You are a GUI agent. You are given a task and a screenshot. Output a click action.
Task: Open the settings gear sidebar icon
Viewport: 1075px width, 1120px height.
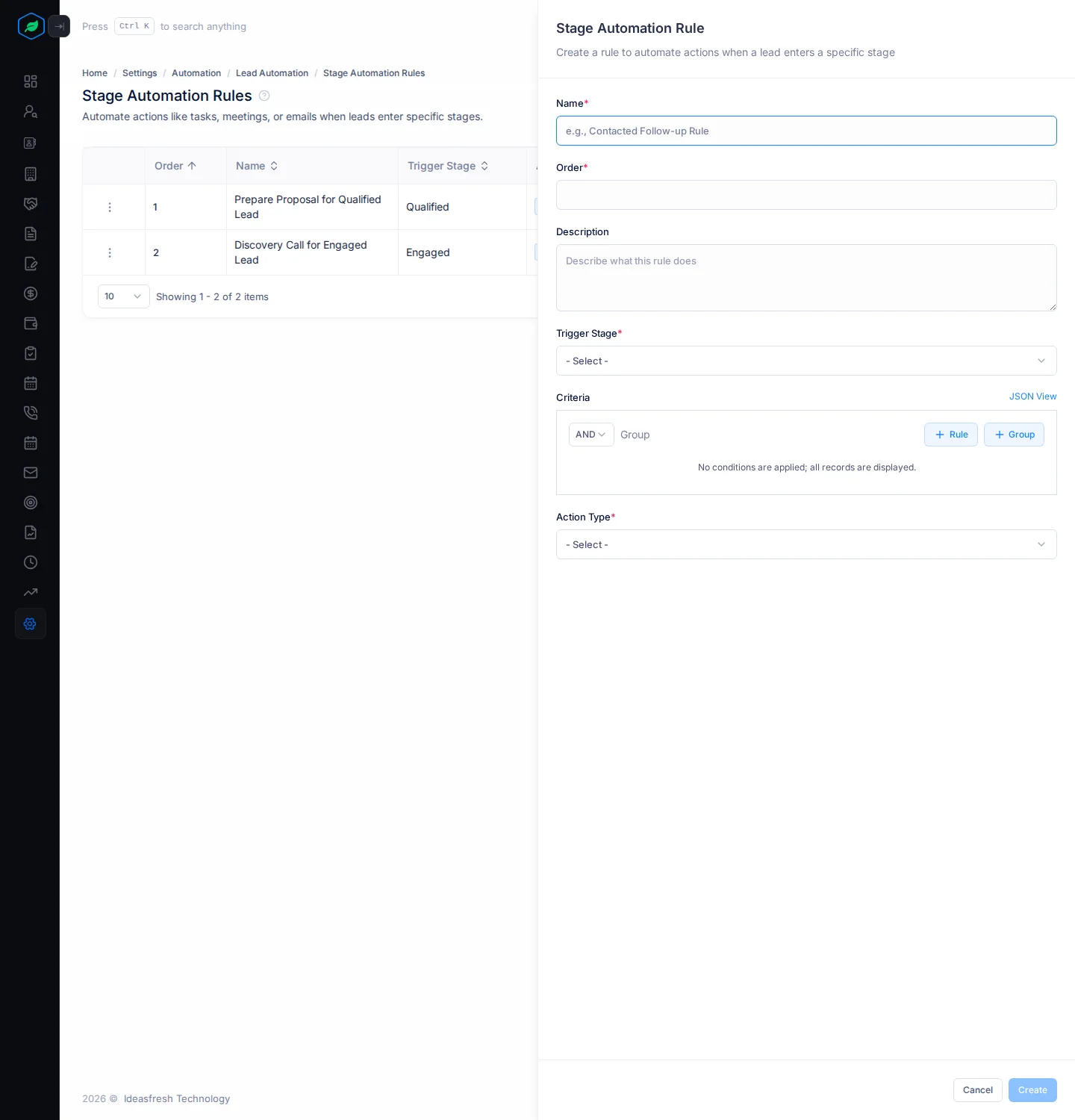coord(31,623)
